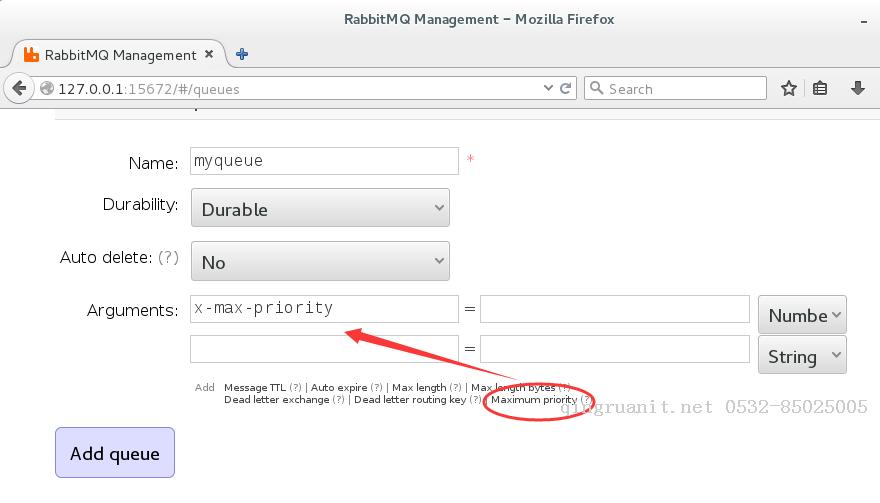880x503 pixels.
Task: Open the Auto delete dropdown set to No
Action: [320, 262]
